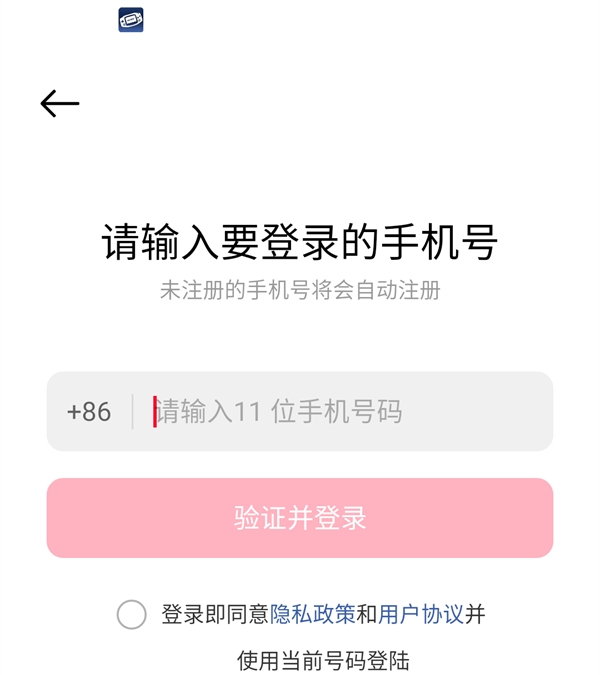Click the 请输入要登录的手机号 heading
This screenshot has height=675, width=600.
300,242
